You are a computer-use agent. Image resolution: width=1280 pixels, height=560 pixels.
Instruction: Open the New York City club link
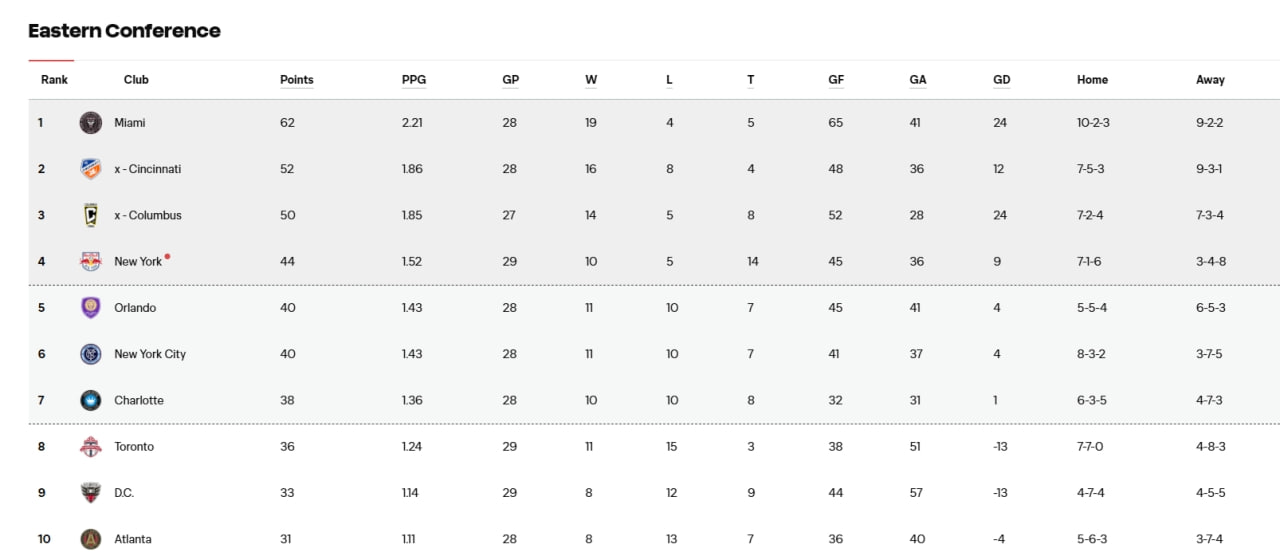pos(150,354)
